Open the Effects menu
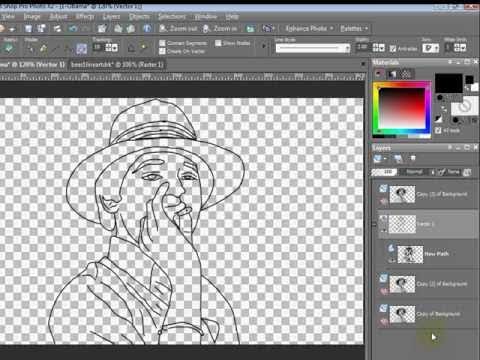 coord(85,16)
